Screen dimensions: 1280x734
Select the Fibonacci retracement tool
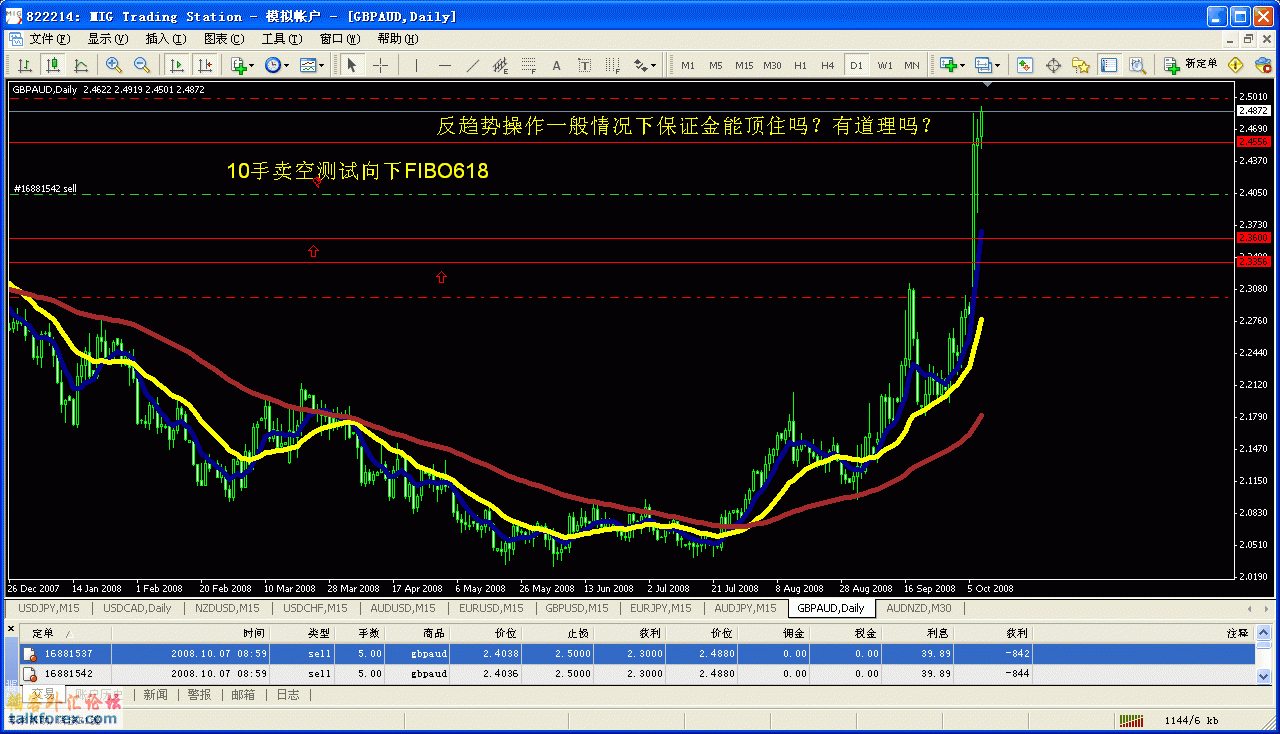point(529,65)
